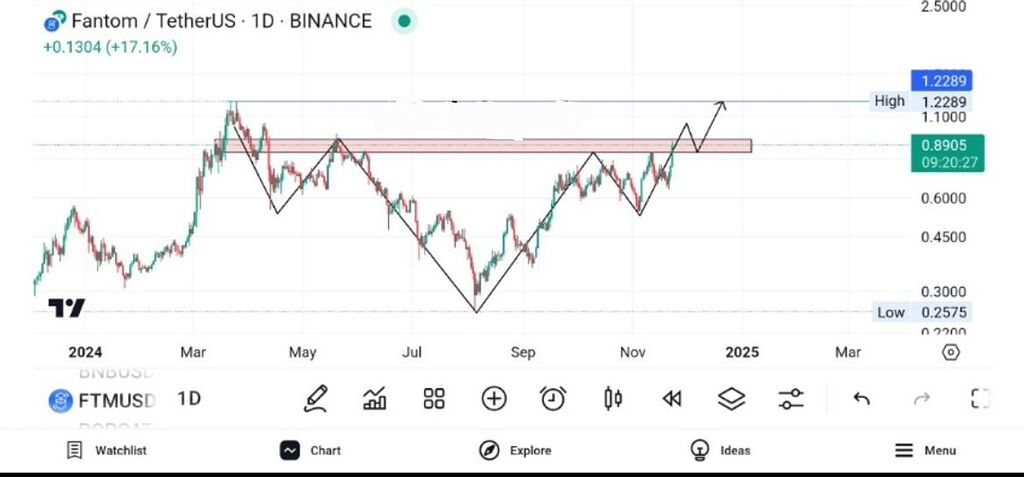The height and width of the screenshot is (477, 1024).
Task: Tap the plus circle add icon
Action: [x=494, y=399]
